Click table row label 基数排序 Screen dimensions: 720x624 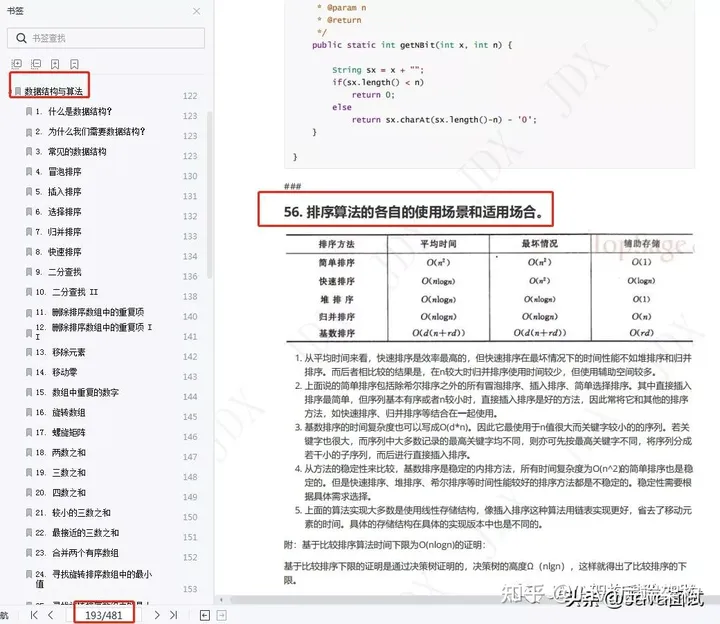click(337, 333)
